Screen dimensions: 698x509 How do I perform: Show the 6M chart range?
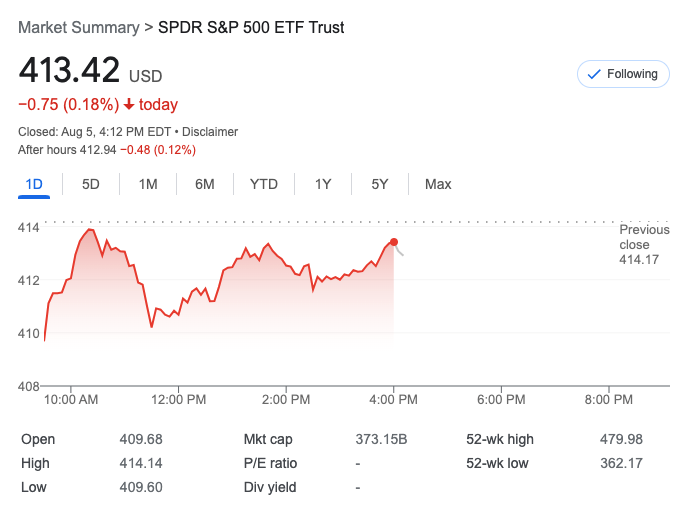click(x=205, y=184)
